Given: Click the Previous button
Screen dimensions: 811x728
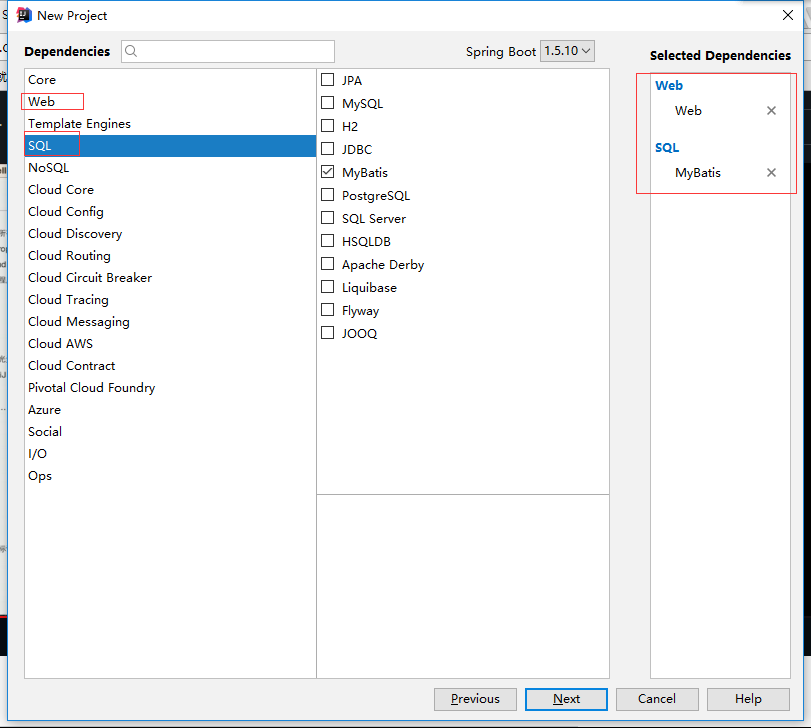Looking at the screenshot, I should click(475, 699).
